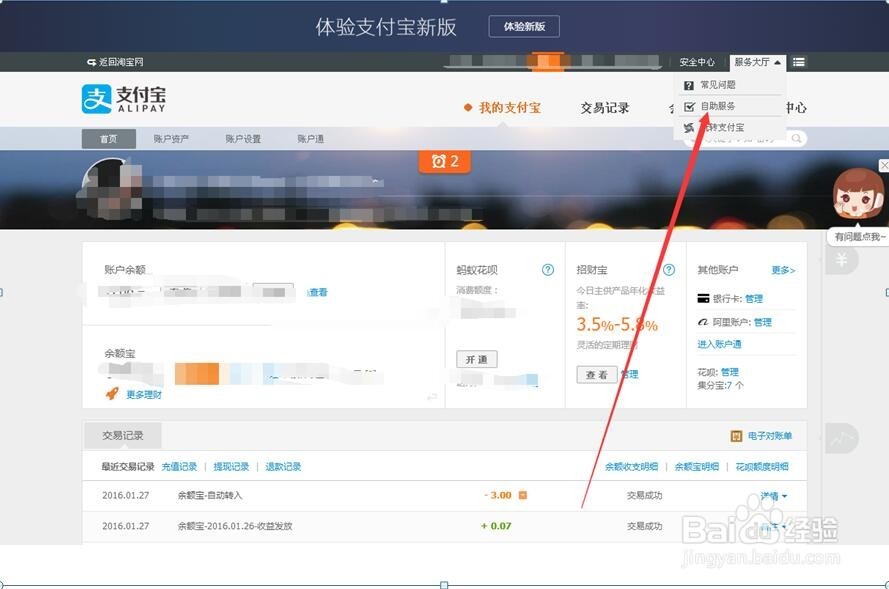Click the 余额宝-2016.01.26-收益发放 transaction name

235,526
